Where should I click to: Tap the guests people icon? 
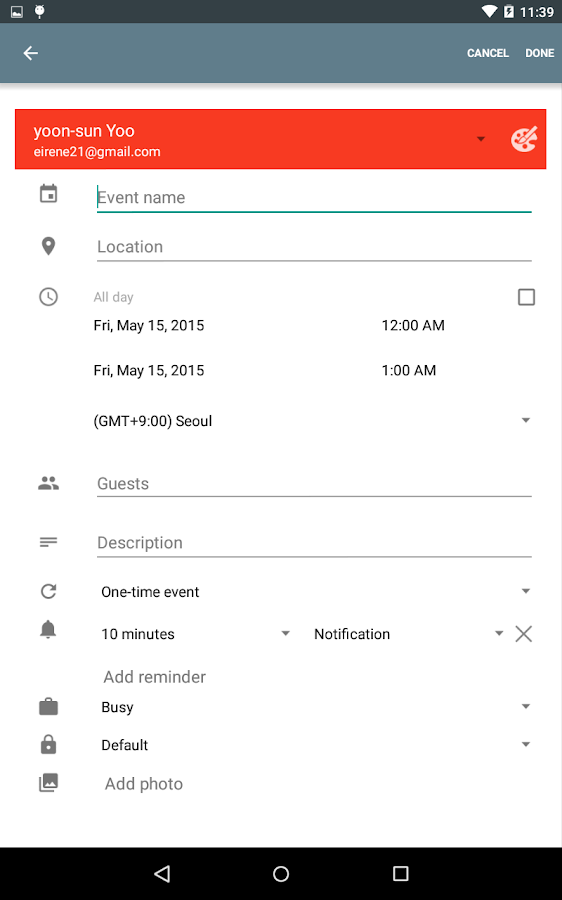click(x=48, y=483)
